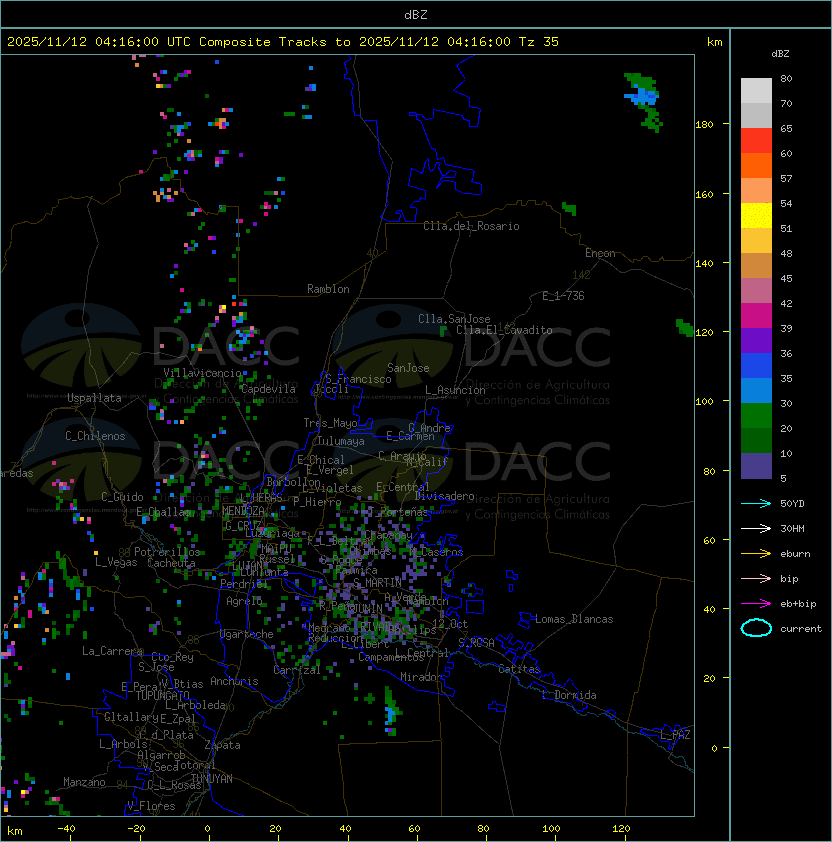Click the 'C_Guido' map label
The width and height of the screenshot is (832, 842).
[122, 497]
